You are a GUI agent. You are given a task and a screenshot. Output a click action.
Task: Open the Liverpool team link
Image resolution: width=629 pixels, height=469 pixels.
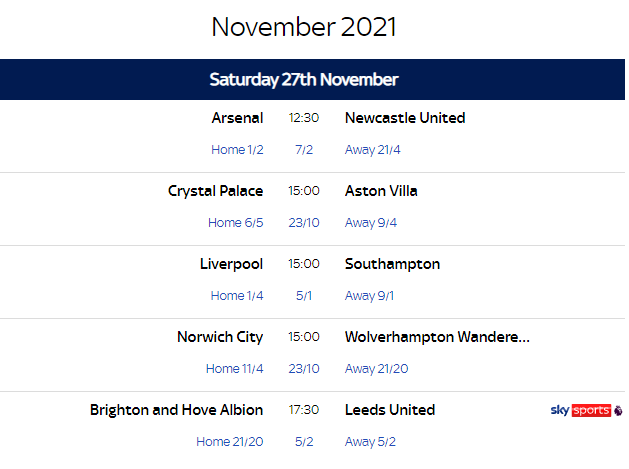coord(231,264)
